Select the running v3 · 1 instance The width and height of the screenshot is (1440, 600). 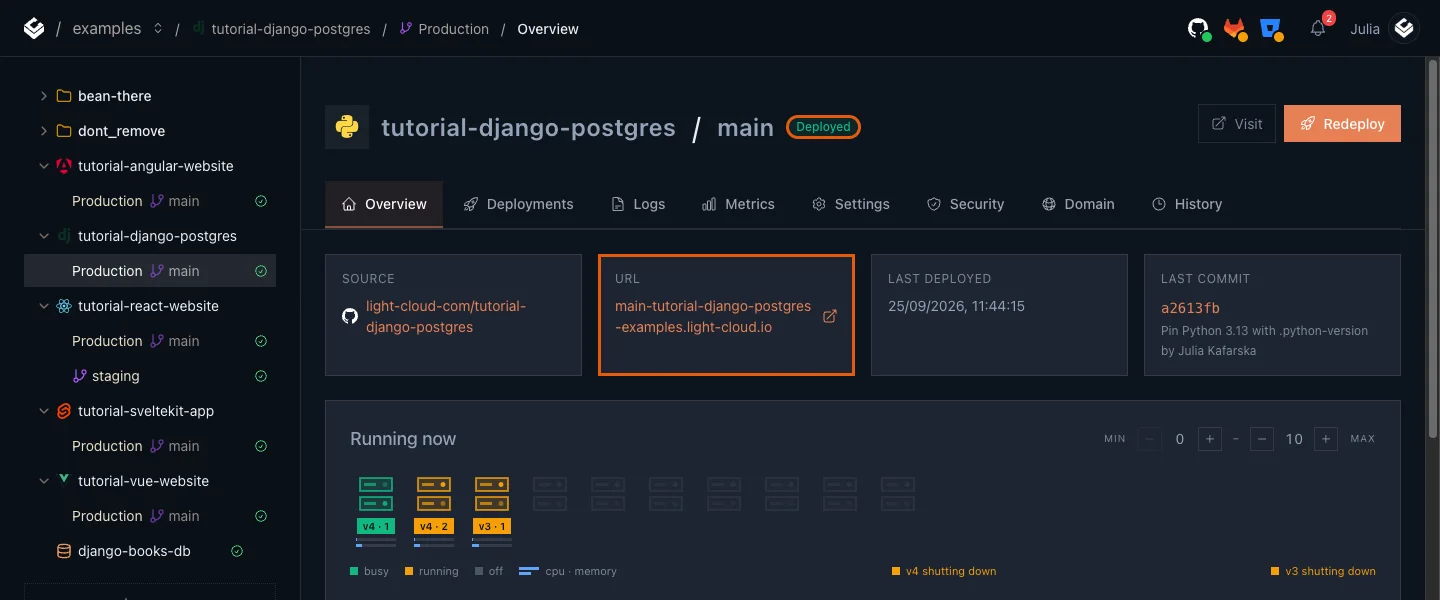pyautogui.click(x=492, y=511)
